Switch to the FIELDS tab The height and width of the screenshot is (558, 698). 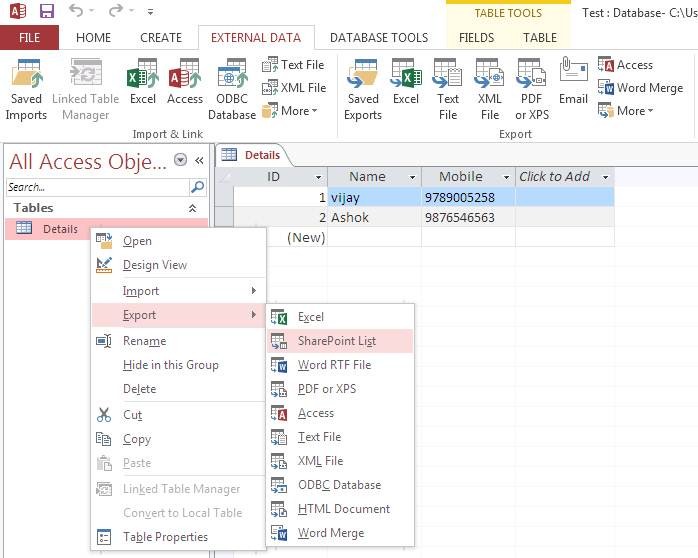[476, 38]
